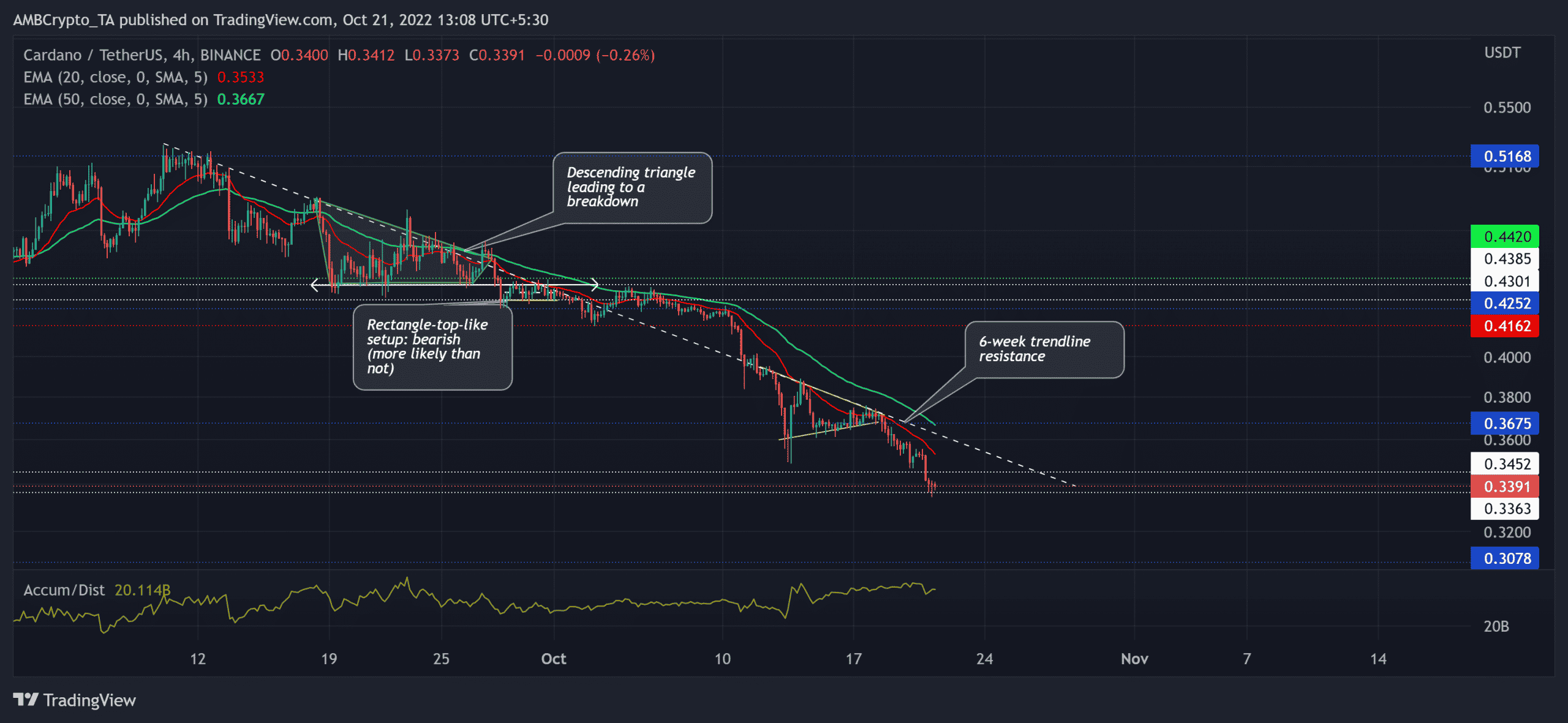Click the 0.4000 axis value
The height and width of the screenshot is (723, 1568).
[1507, 358]
